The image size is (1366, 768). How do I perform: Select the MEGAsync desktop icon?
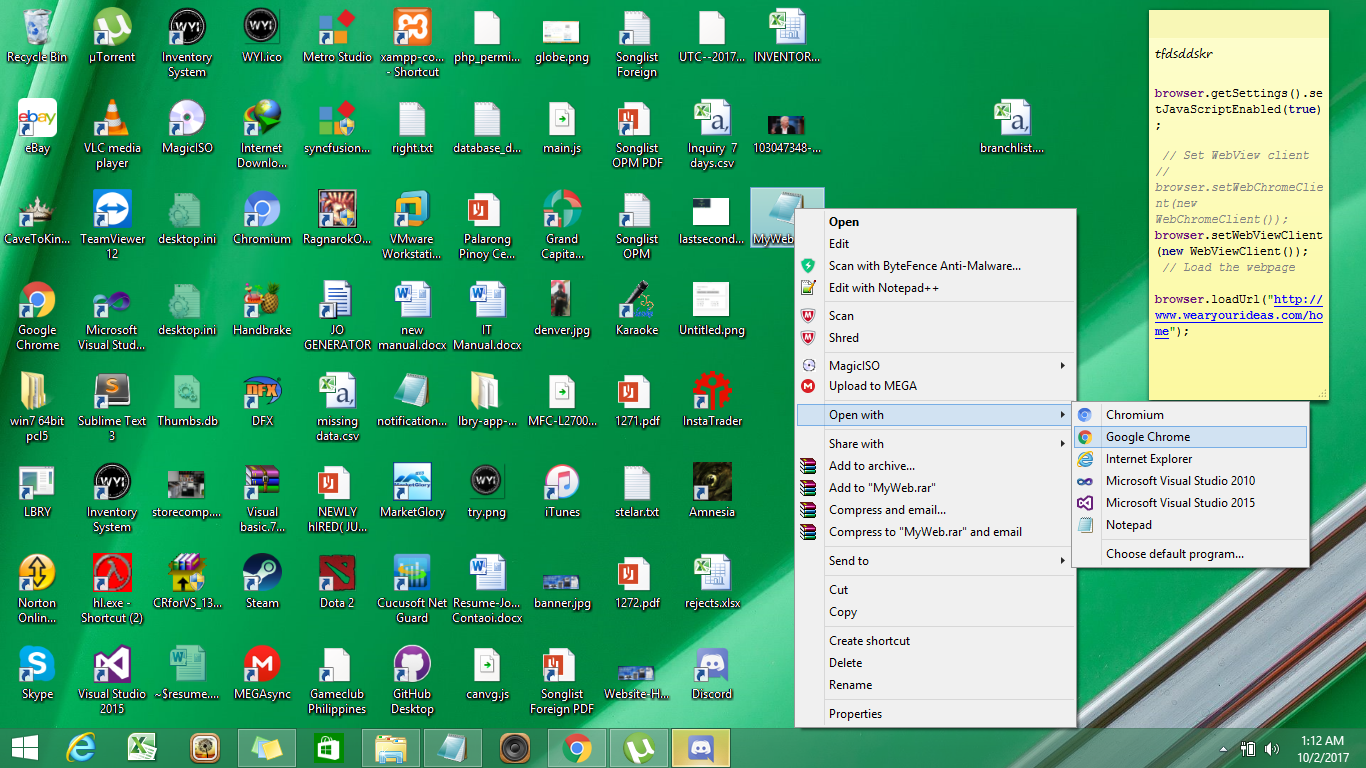(262, 673)
